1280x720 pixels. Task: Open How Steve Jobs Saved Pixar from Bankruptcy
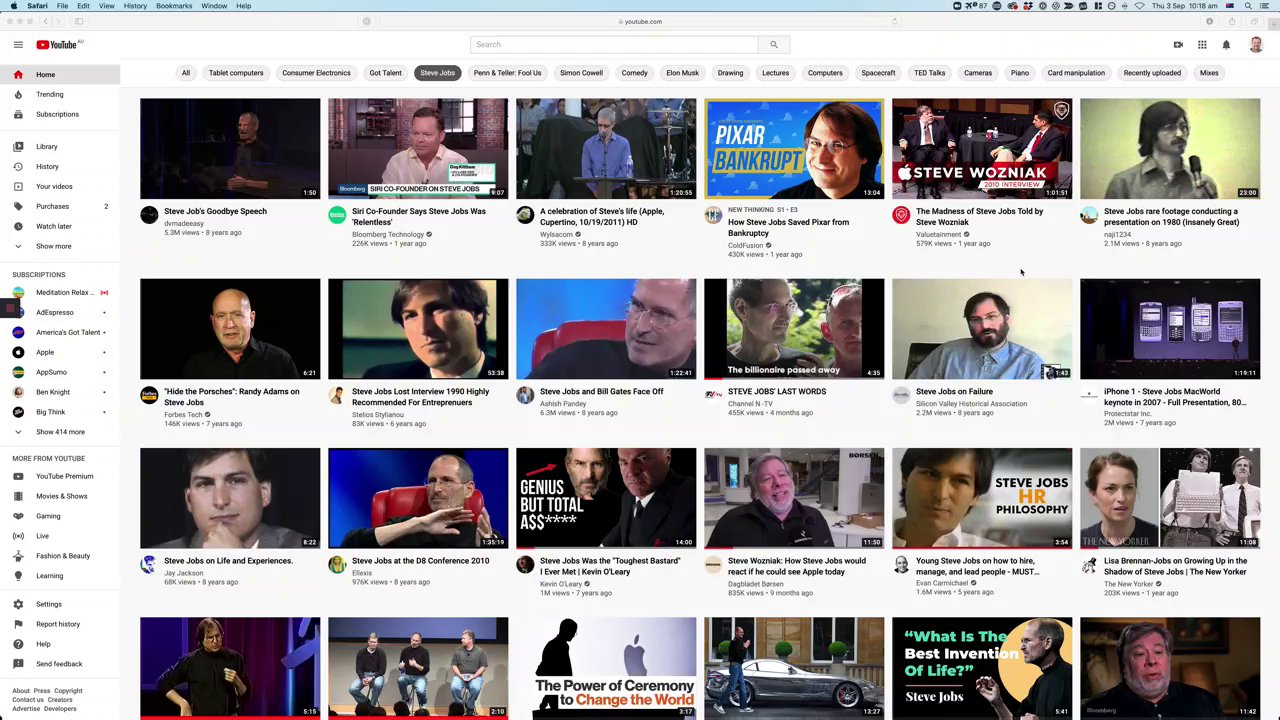point(788,227)
